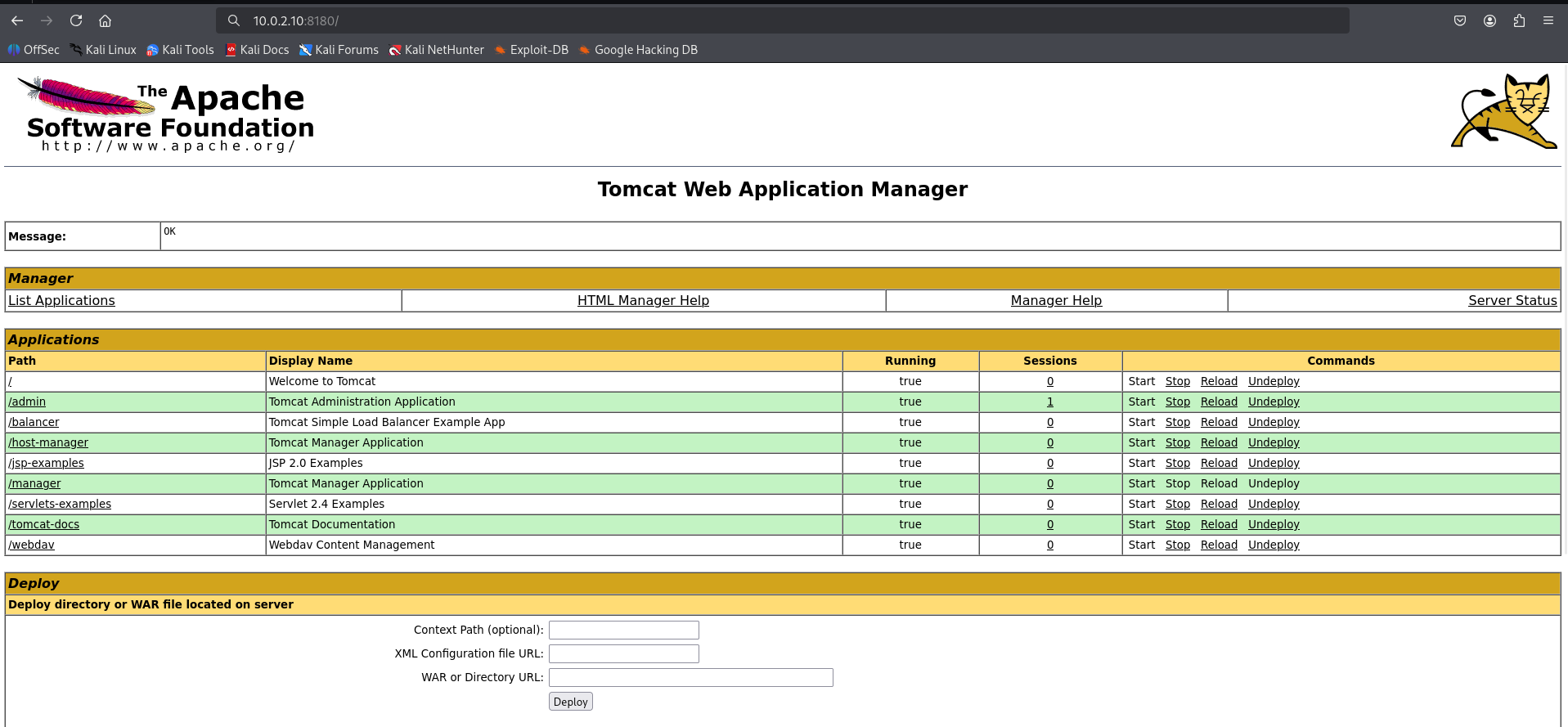The image size is (1568, 727).
Task: View sessions count for Welcome to Tomcat
Action: coord(1050,381)
